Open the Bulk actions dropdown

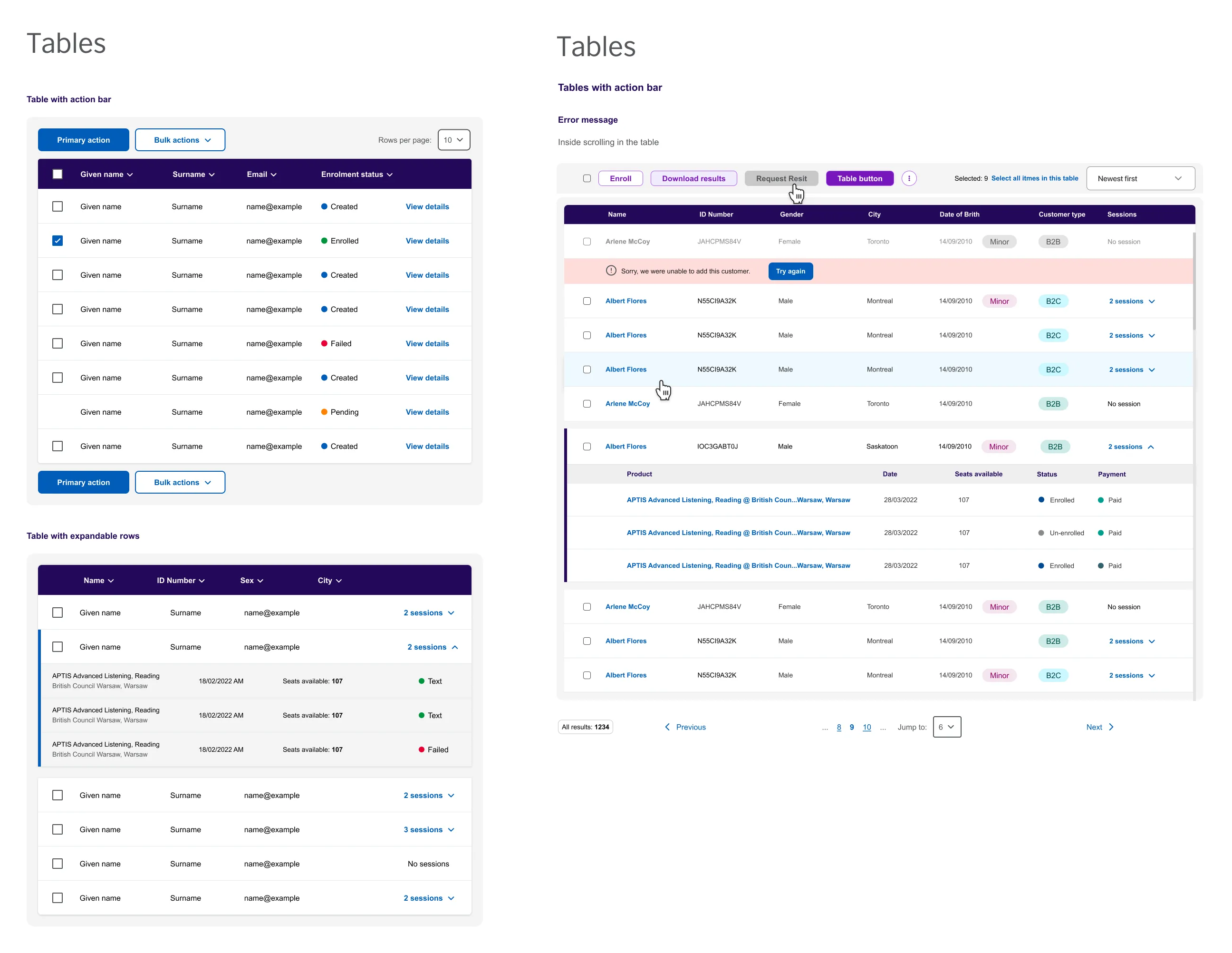tap(180, 139)
